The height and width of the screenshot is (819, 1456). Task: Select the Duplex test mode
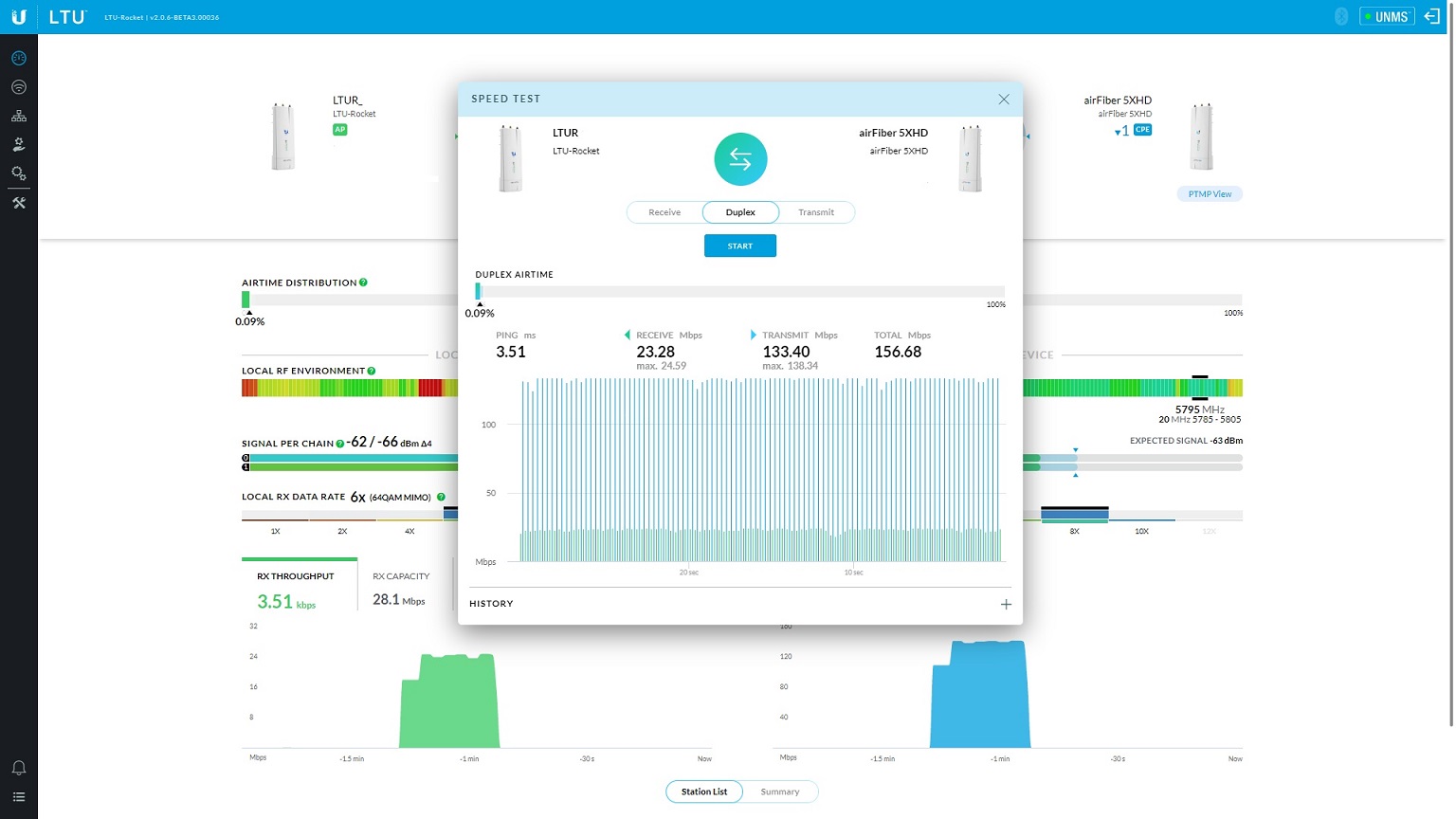740,212
